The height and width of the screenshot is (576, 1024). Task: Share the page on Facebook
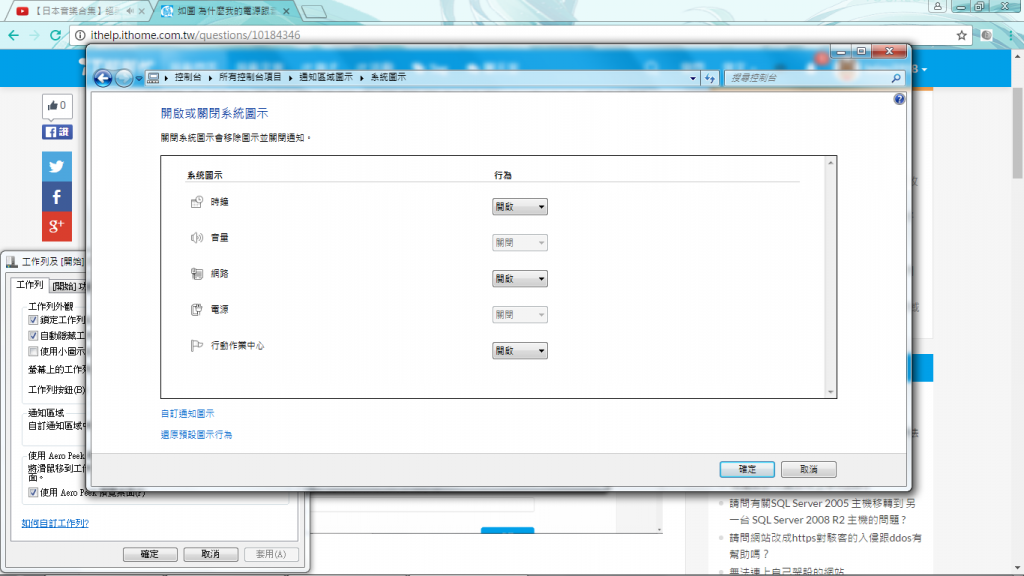tap(57, 197)
